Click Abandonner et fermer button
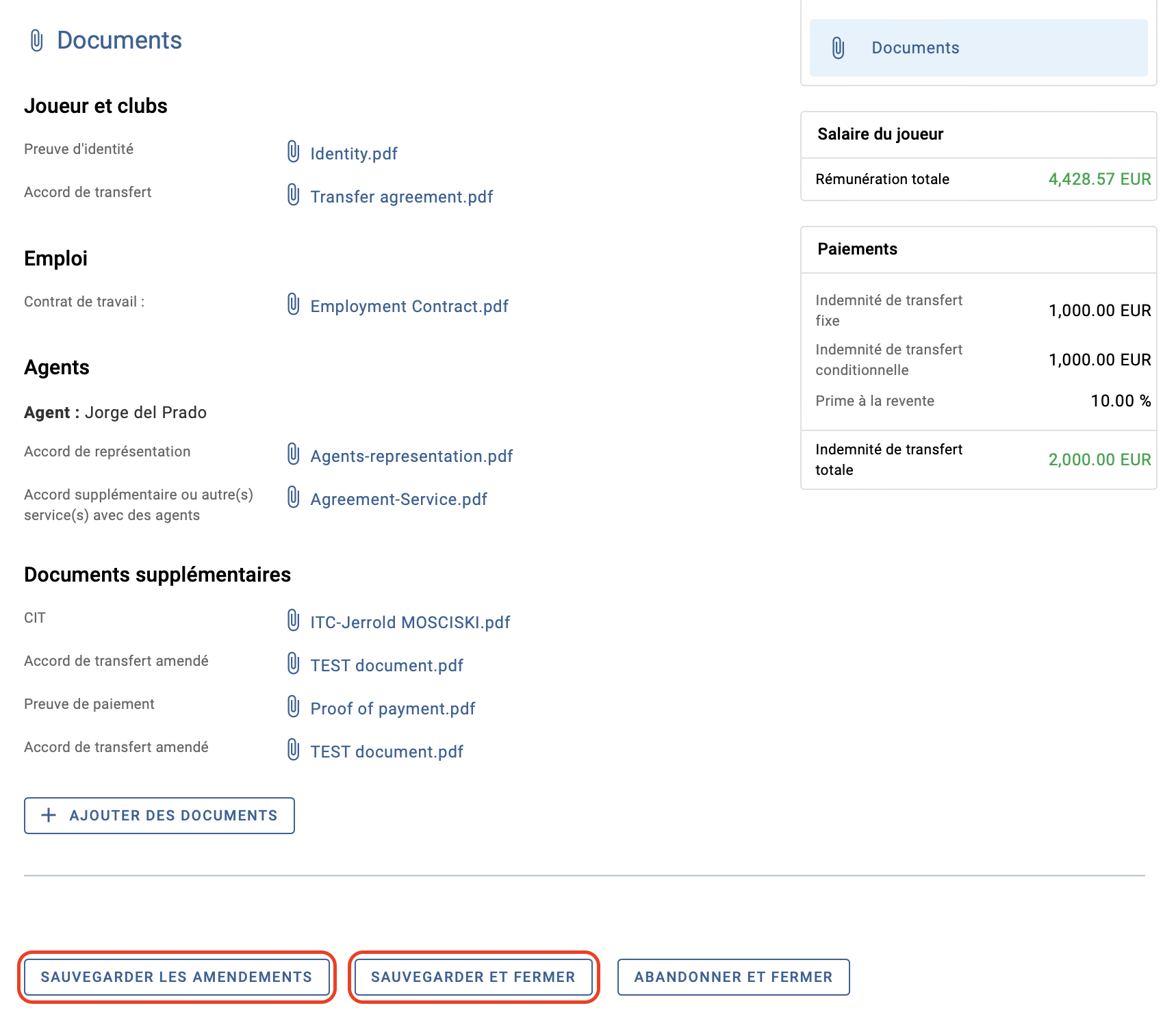 [734, 977]
